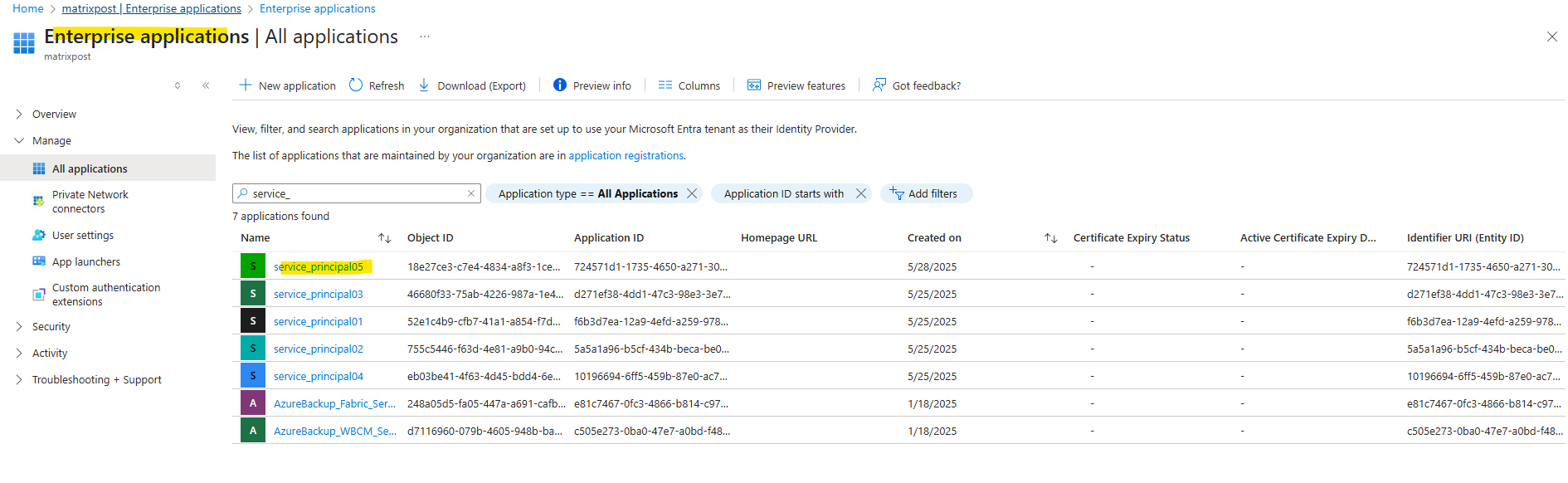Click the Refresh icon in toolbar
The width and height of the screenshot is (1568, 483).
pyautogui.click(x=356, y=85)
